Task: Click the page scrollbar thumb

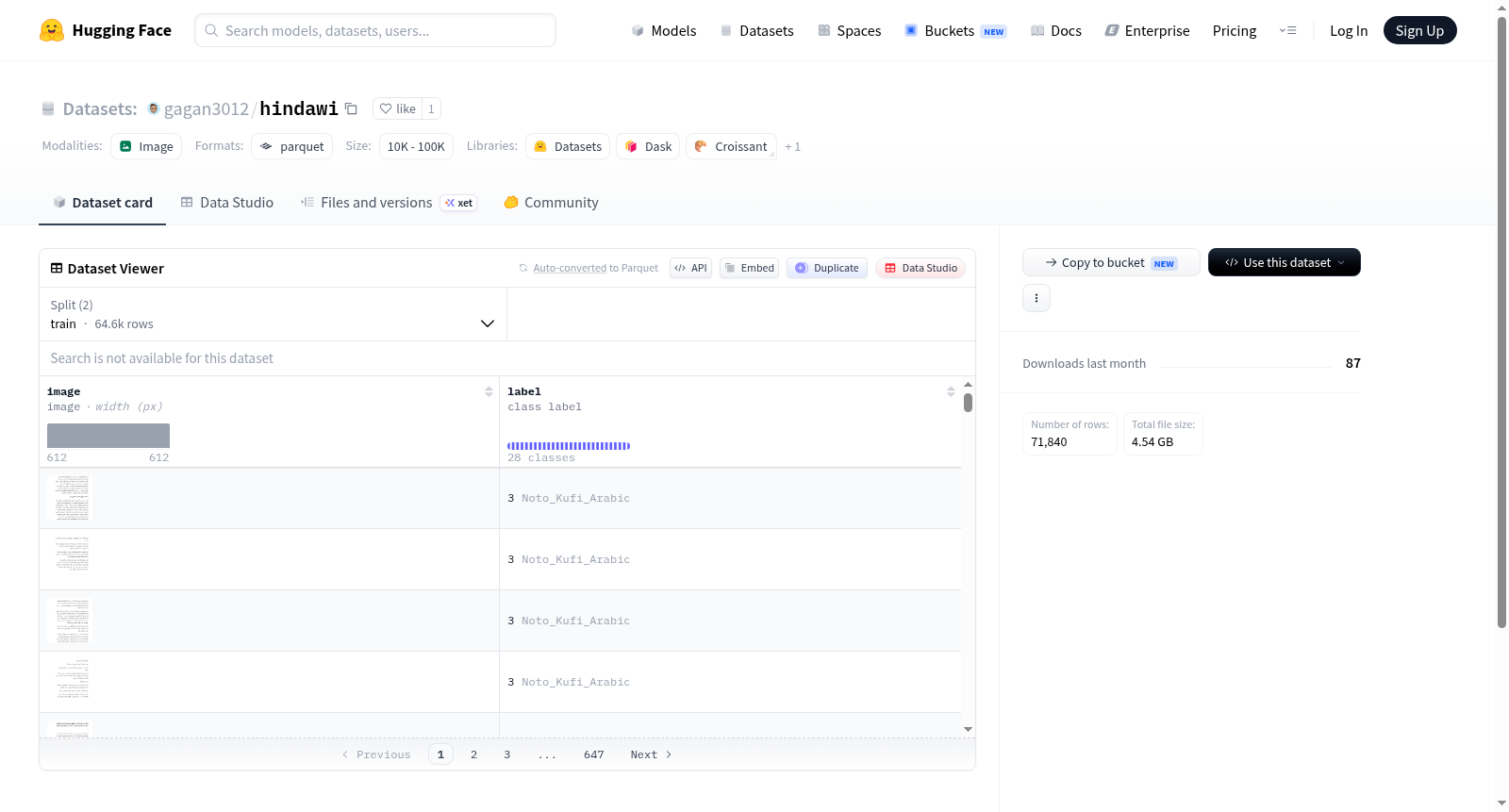Action: [x=1502, y=321]
